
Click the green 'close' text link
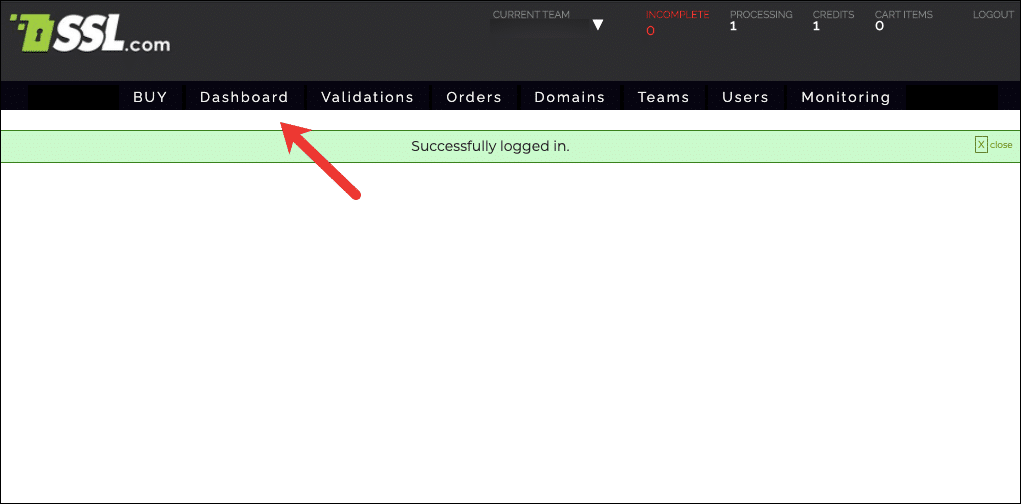(1001, 145)
